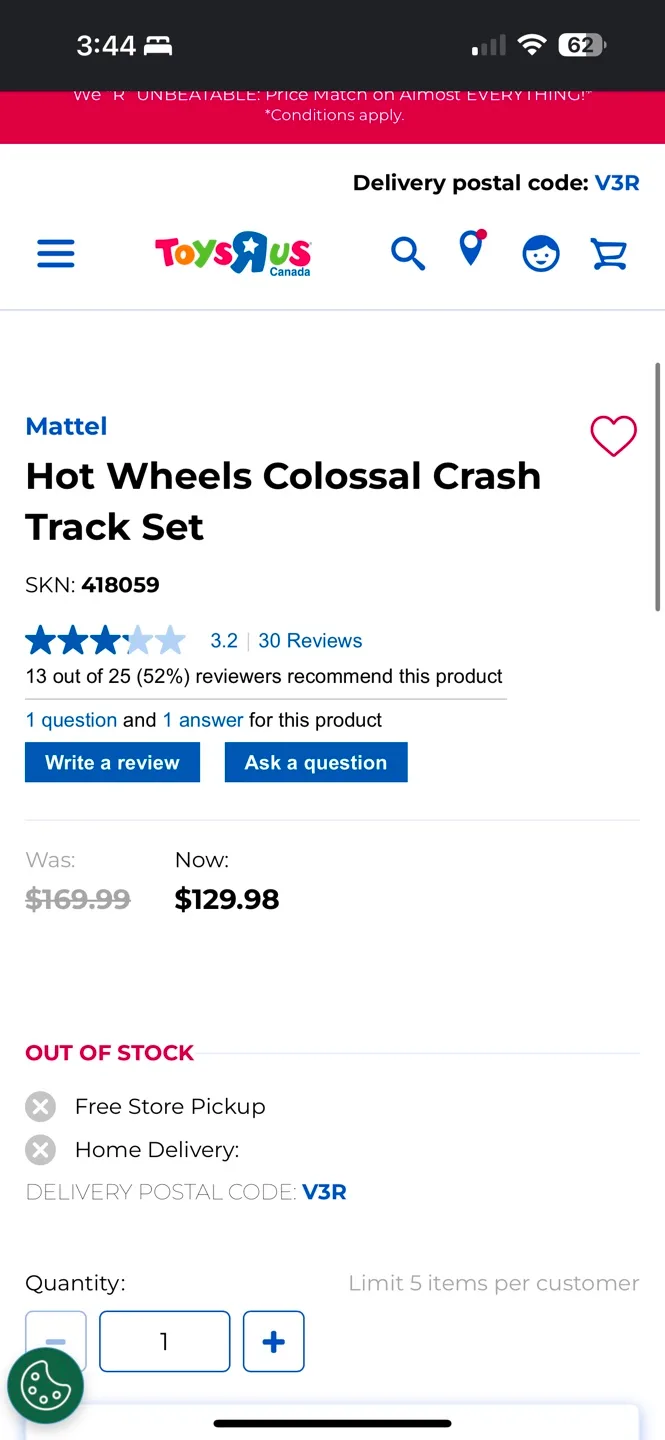Check Home Delivery availability status
This screenshot has width=665, height=1440.
[x=40, y=1149]
